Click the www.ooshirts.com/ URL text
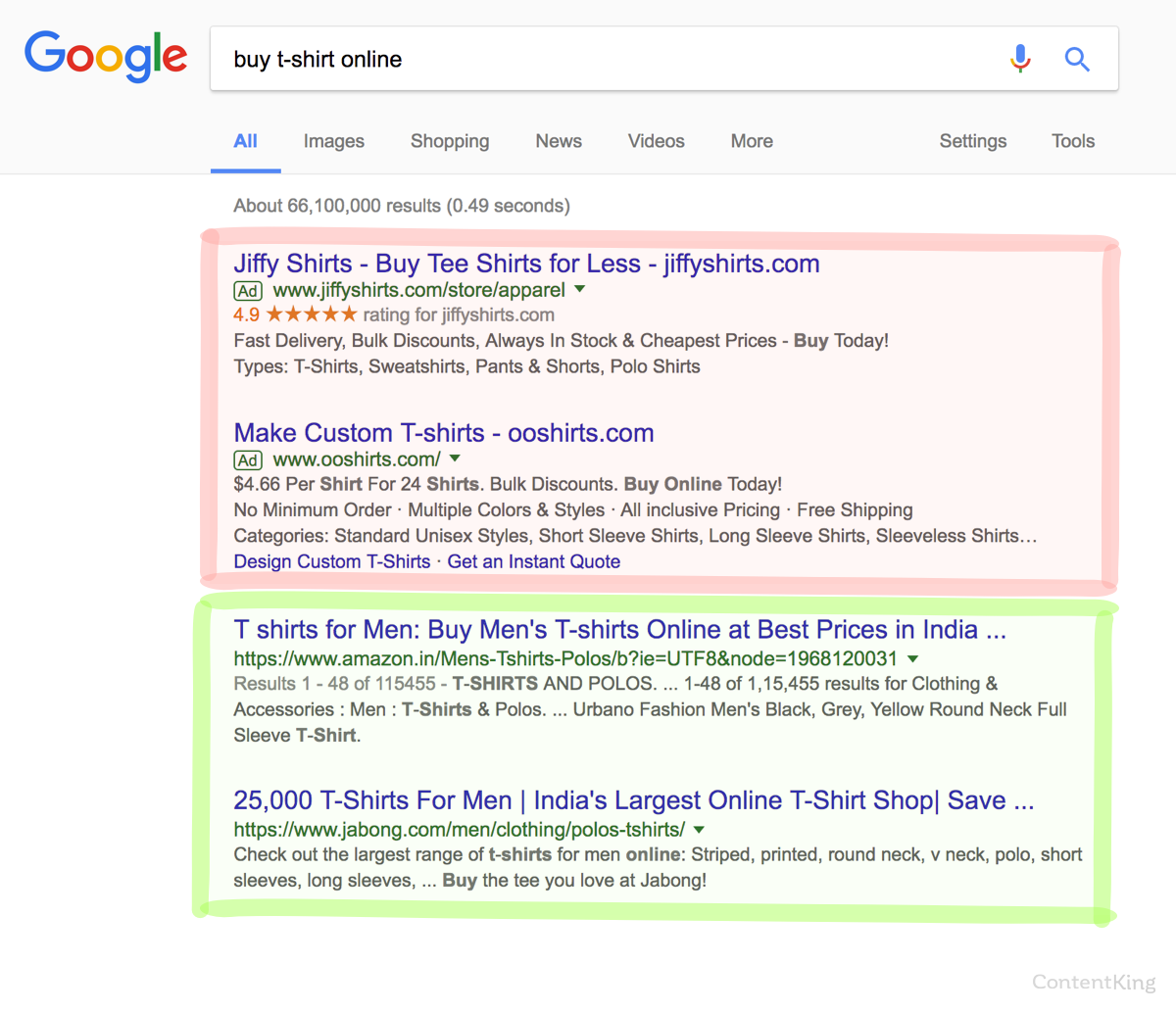 pyautogui.click(x=357, y=459)
